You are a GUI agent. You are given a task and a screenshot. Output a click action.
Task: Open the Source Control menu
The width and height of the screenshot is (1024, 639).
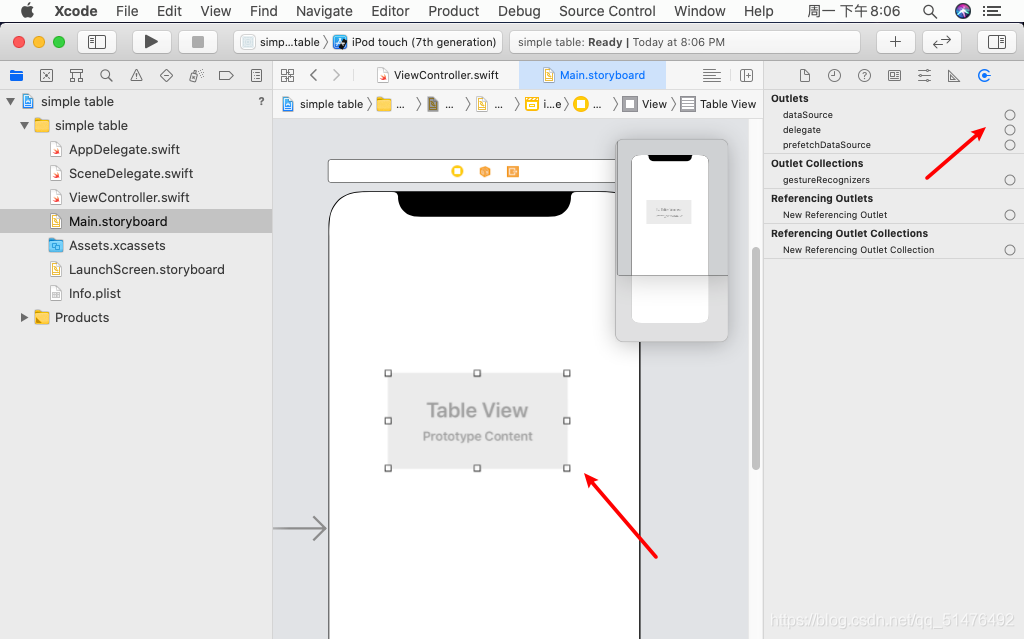pos(607,11)
